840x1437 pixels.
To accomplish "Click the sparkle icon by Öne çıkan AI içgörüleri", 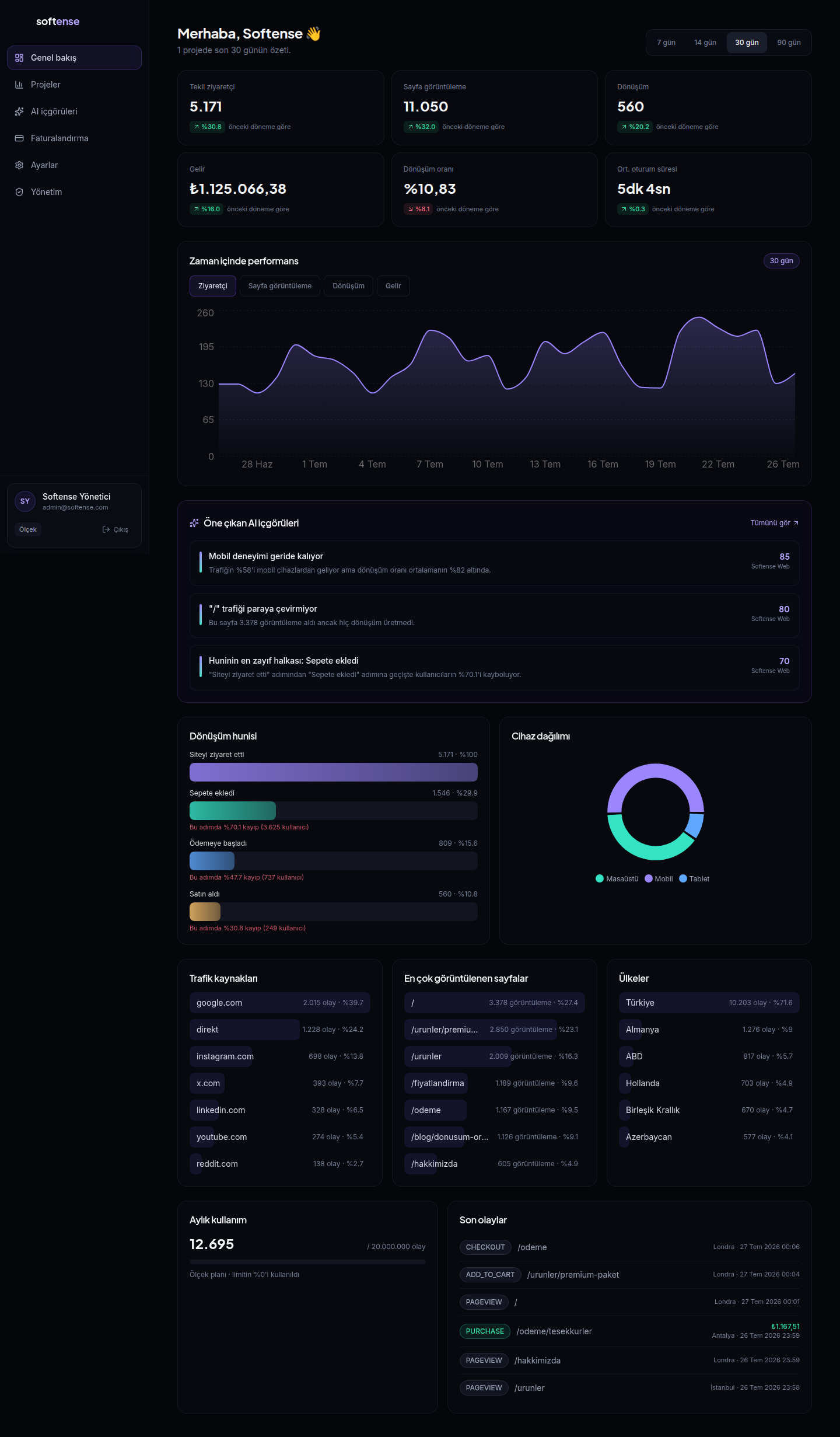I will 194,523.
